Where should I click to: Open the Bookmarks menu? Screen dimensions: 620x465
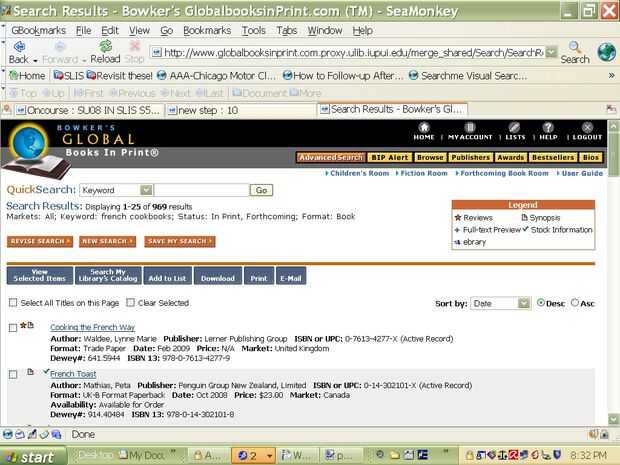(207, 30)
